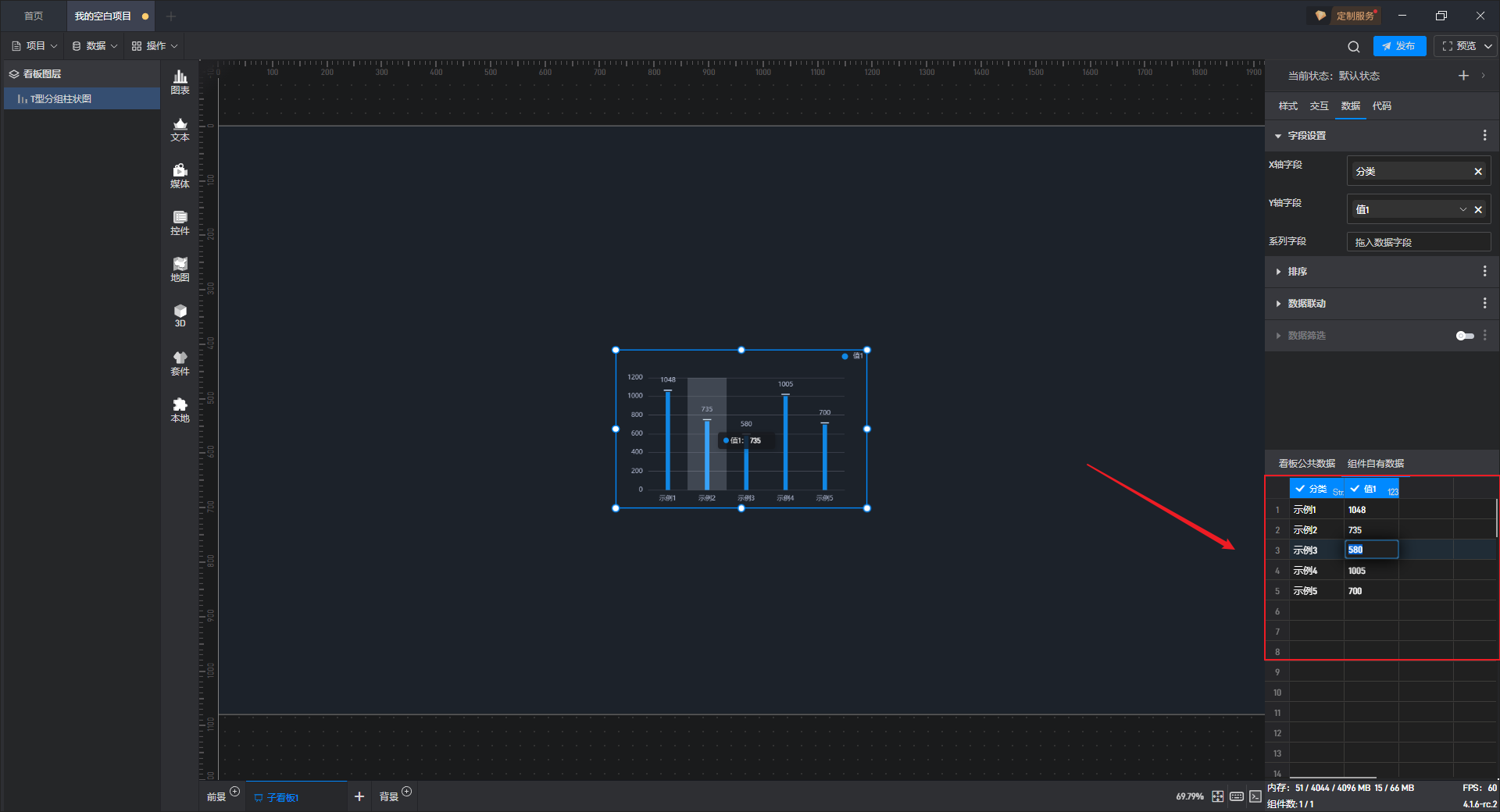Select the T型分组柱状图 layer
This screenshot has height=812, width=1500.
pos(81,98)
